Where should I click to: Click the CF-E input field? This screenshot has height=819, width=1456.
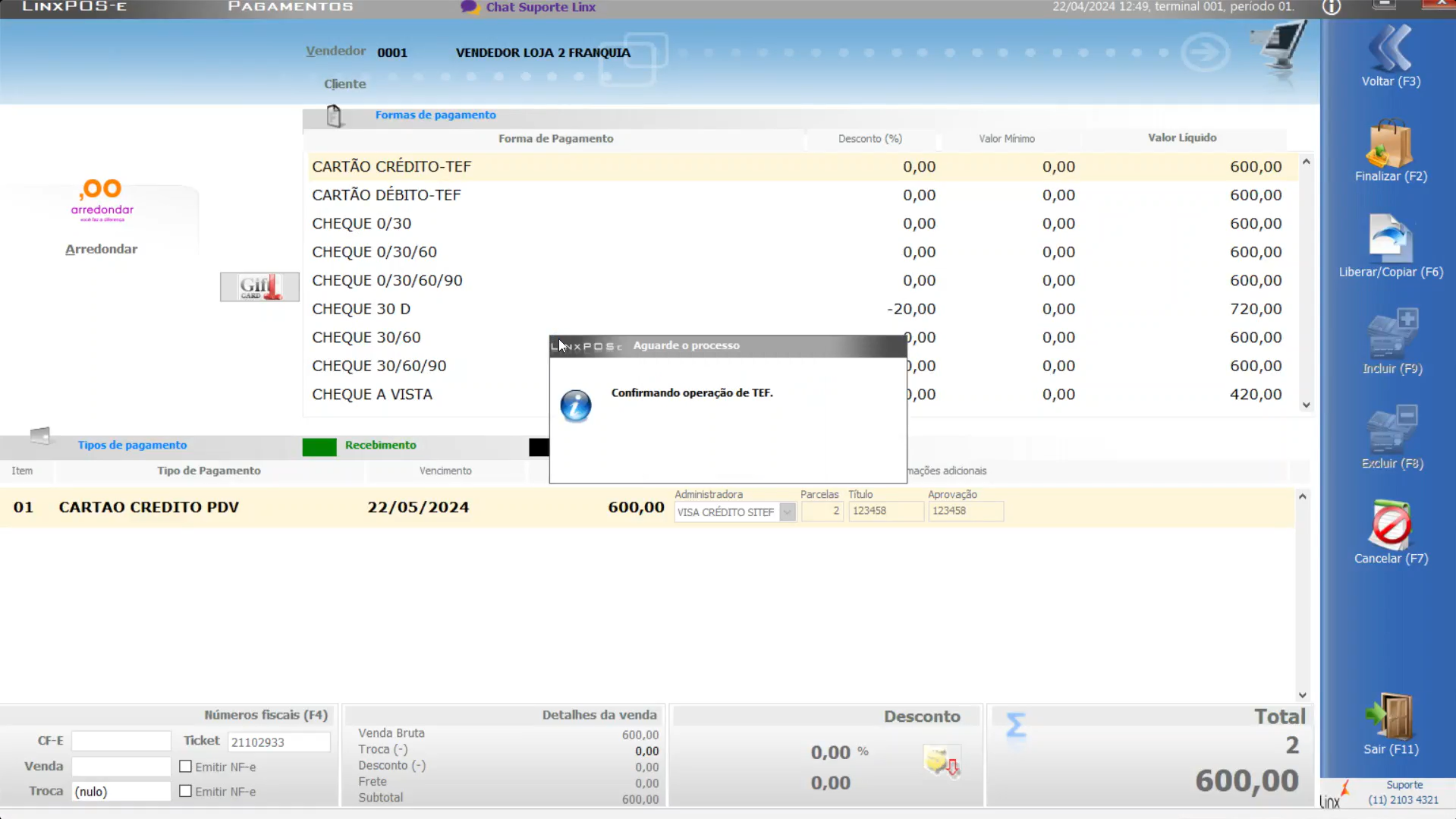(121, 741)
